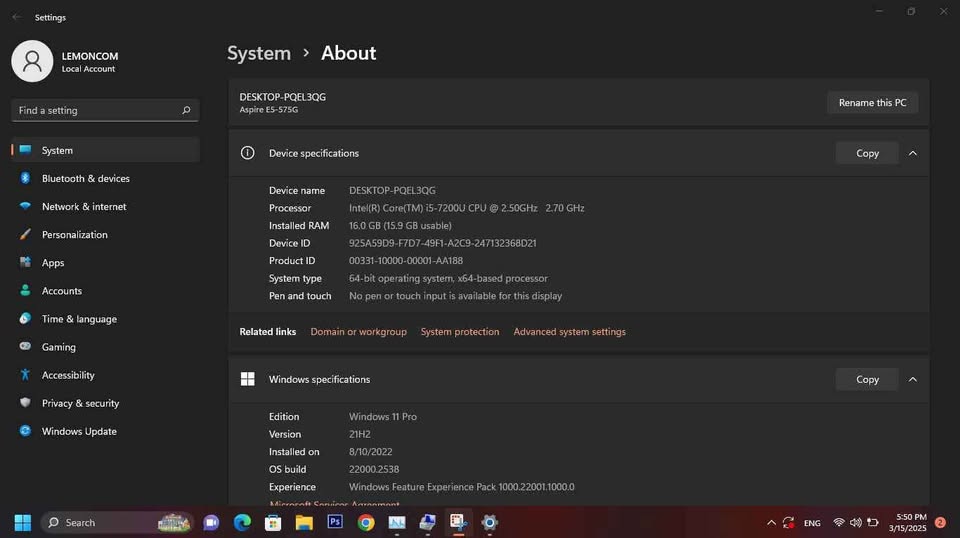The image size is (960, 538).
Task: Open the notification badge showing 2
Action: 940,523
